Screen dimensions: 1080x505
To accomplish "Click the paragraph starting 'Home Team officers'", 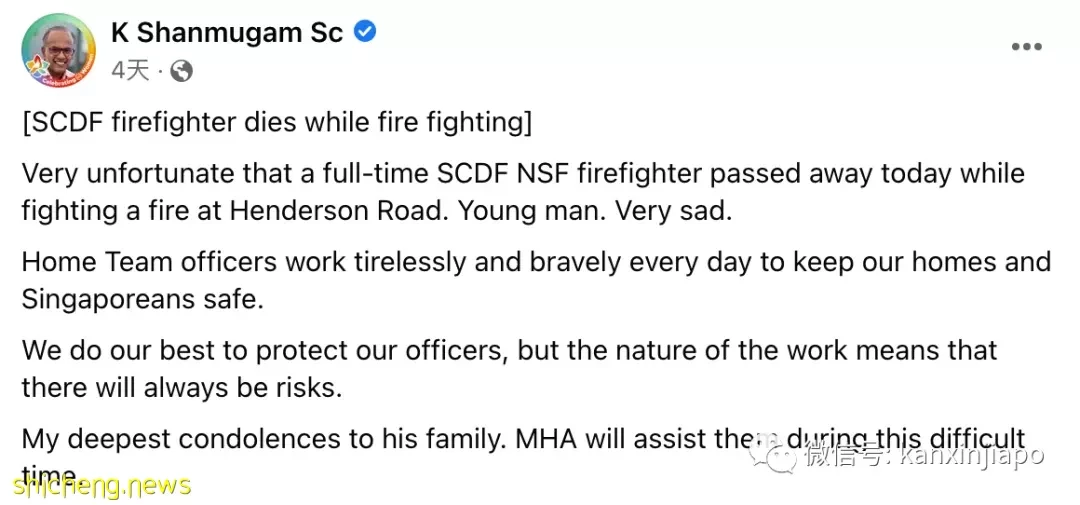I will 537,280.
